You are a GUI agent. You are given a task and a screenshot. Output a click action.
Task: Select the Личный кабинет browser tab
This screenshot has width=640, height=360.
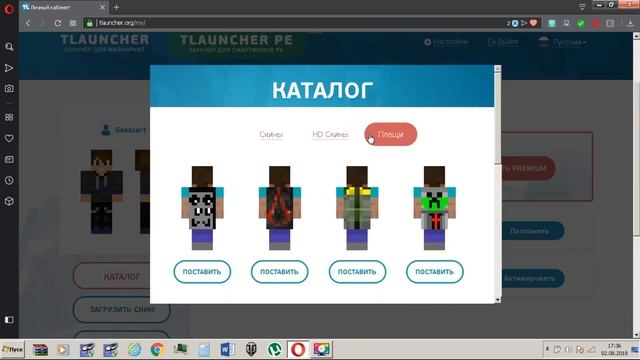click(63, 7)
